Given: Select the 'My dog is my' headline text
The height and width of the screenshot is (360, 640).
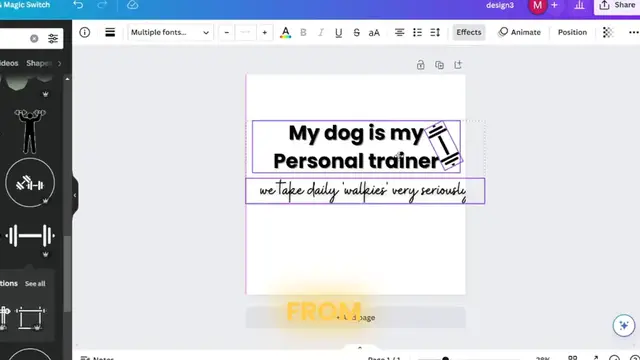Looking at the screenshot, I should [x=356, y=133].
